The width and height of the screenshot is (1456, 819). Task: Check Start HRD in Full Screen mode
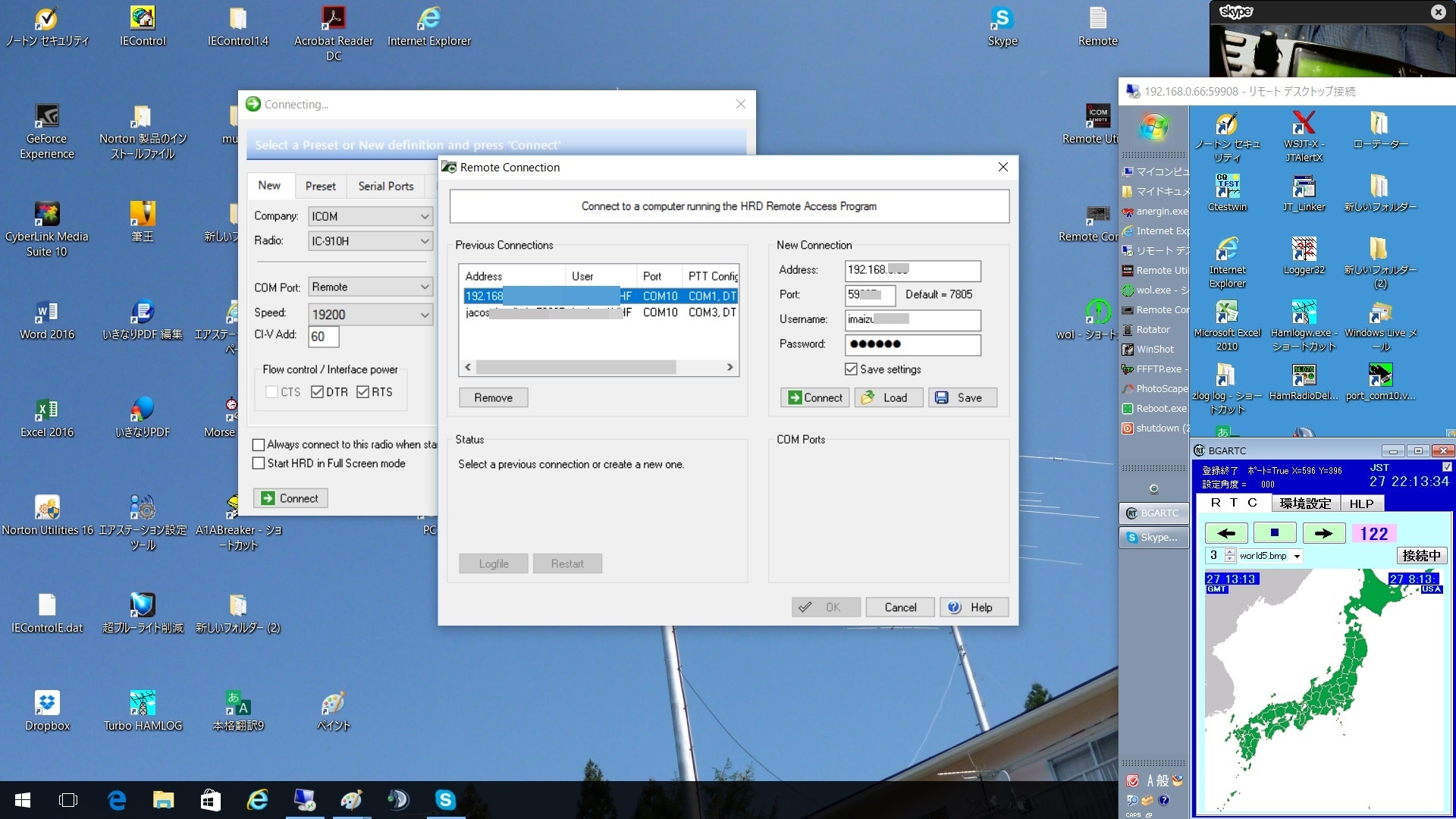point(259,463)
